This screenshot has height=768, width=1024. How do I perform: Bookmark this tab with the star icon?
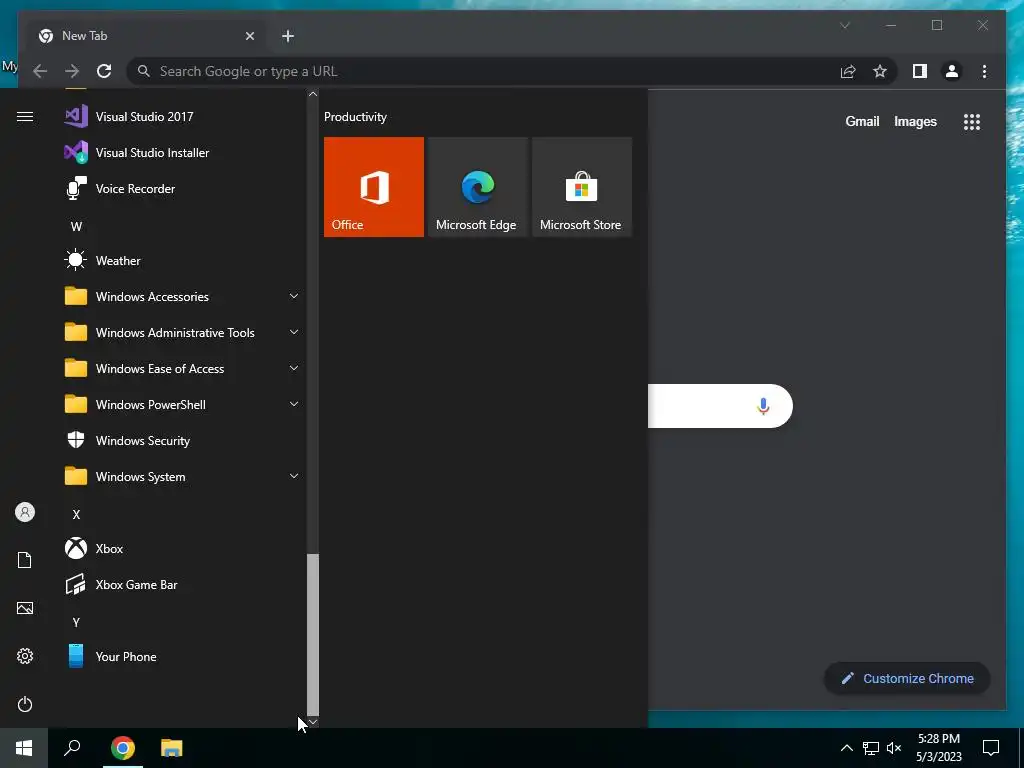click(880, 71)
